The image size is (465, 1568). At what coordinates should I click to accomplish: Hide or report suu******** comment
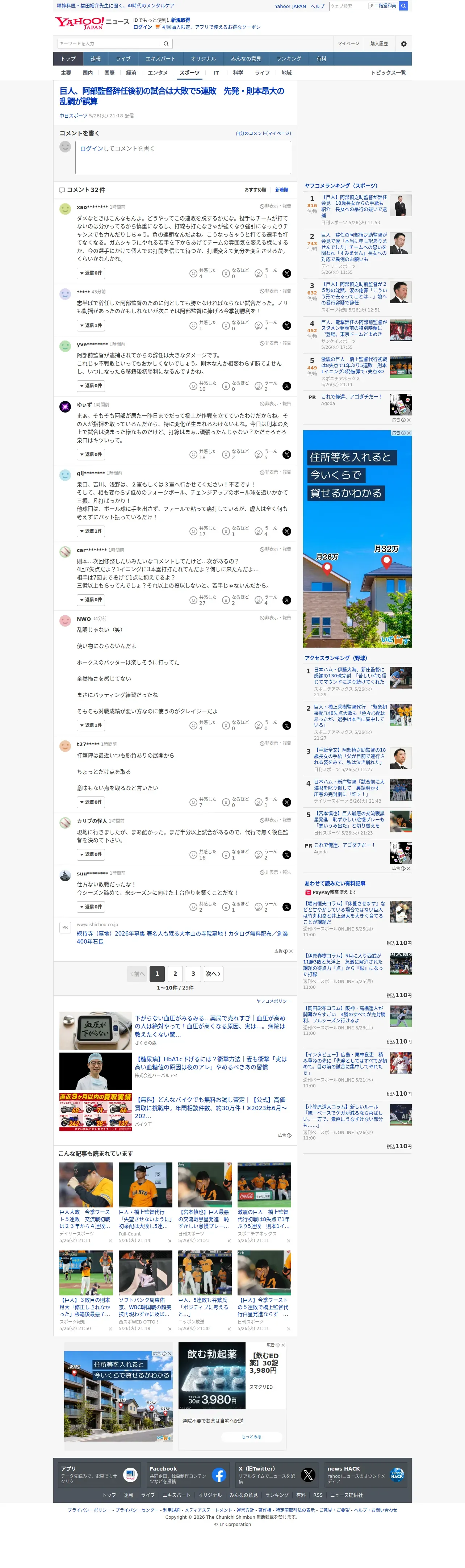275,872
